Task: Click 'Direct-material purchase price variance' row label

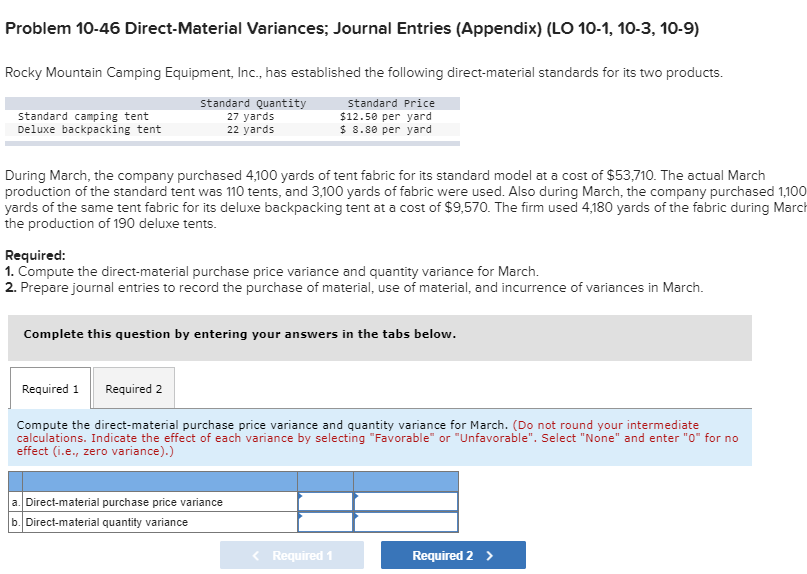Action: pyautogui.click(x=124, y=502)
